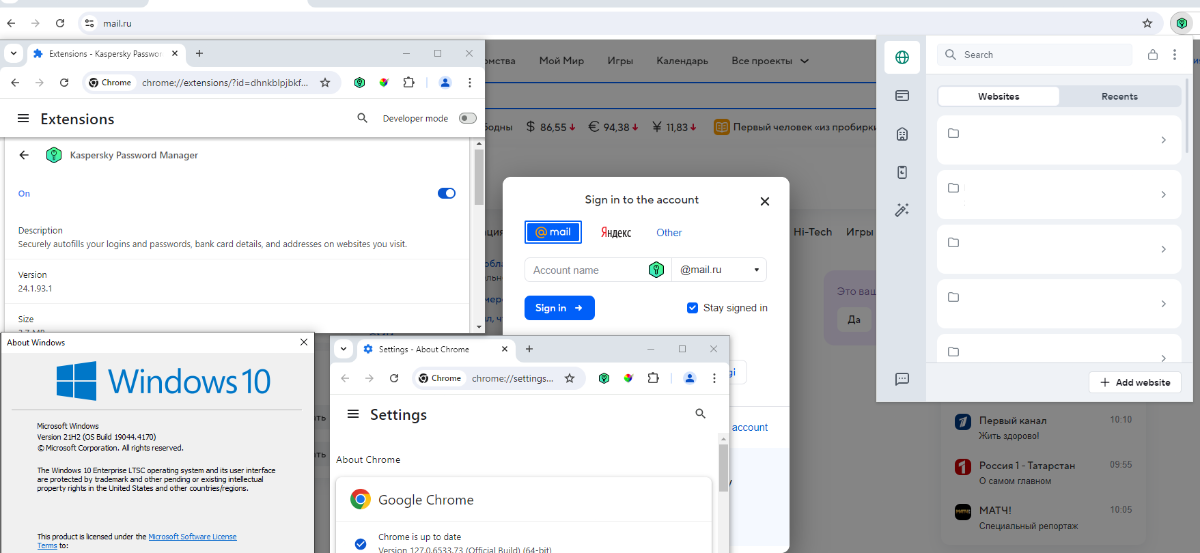
Task: Search settings with the magnifier icon
Action: click(700, 413)
